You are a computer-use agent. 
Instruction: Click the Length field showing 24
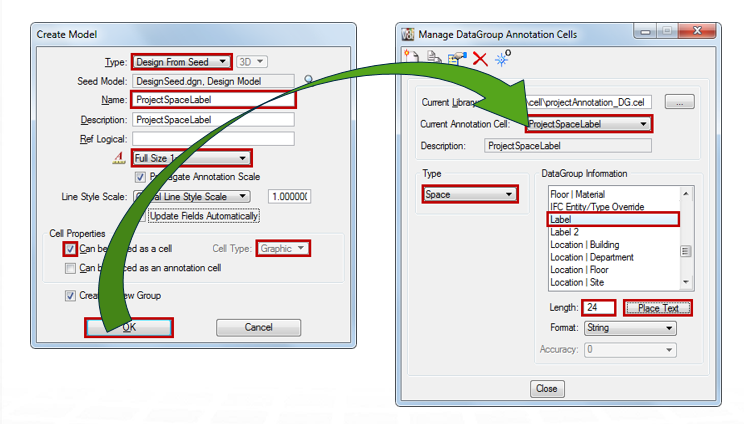point(598,308)
